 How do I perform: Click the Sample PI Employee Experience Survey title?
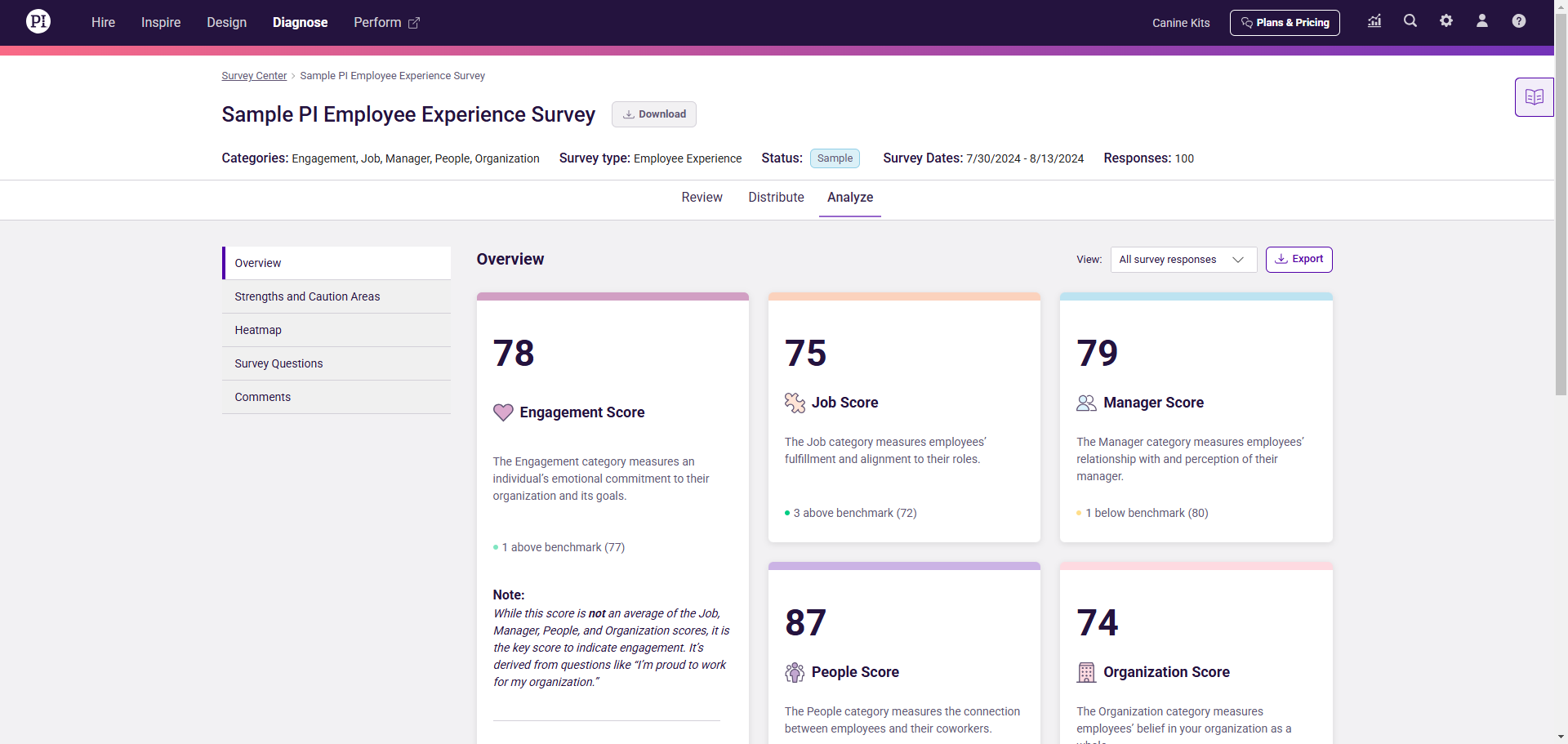[408, 114]
